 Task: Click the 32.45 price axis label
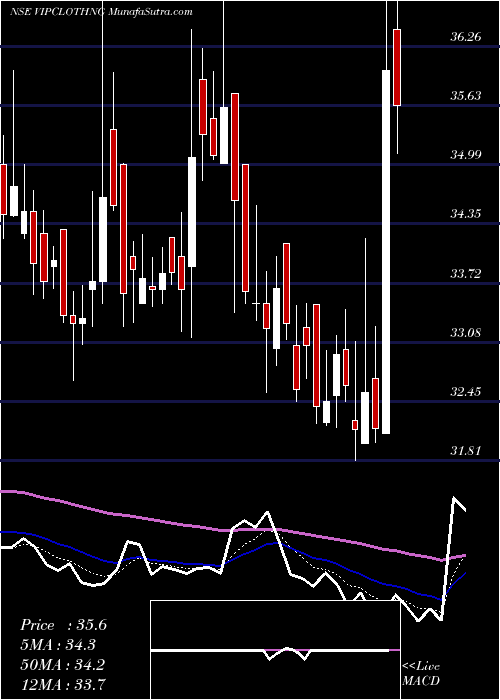466,392
